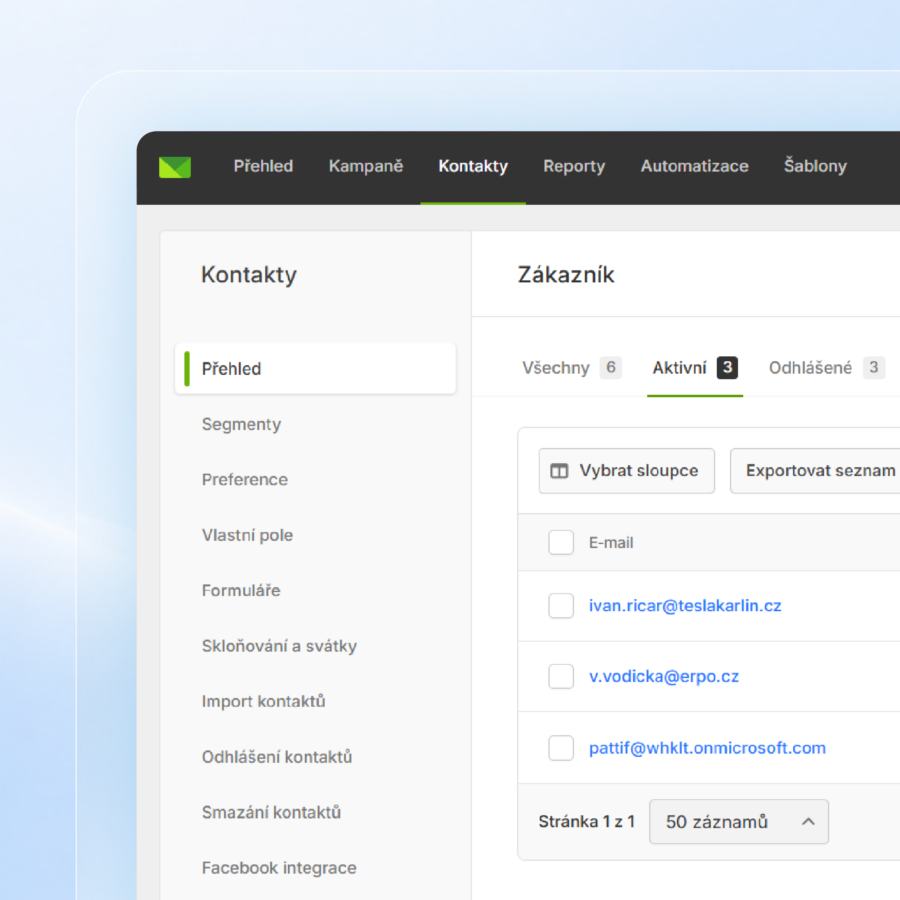This screenshot has height=900, width=900.
Task: Open Automatizace in the top bar
Action: coord(695,166)
